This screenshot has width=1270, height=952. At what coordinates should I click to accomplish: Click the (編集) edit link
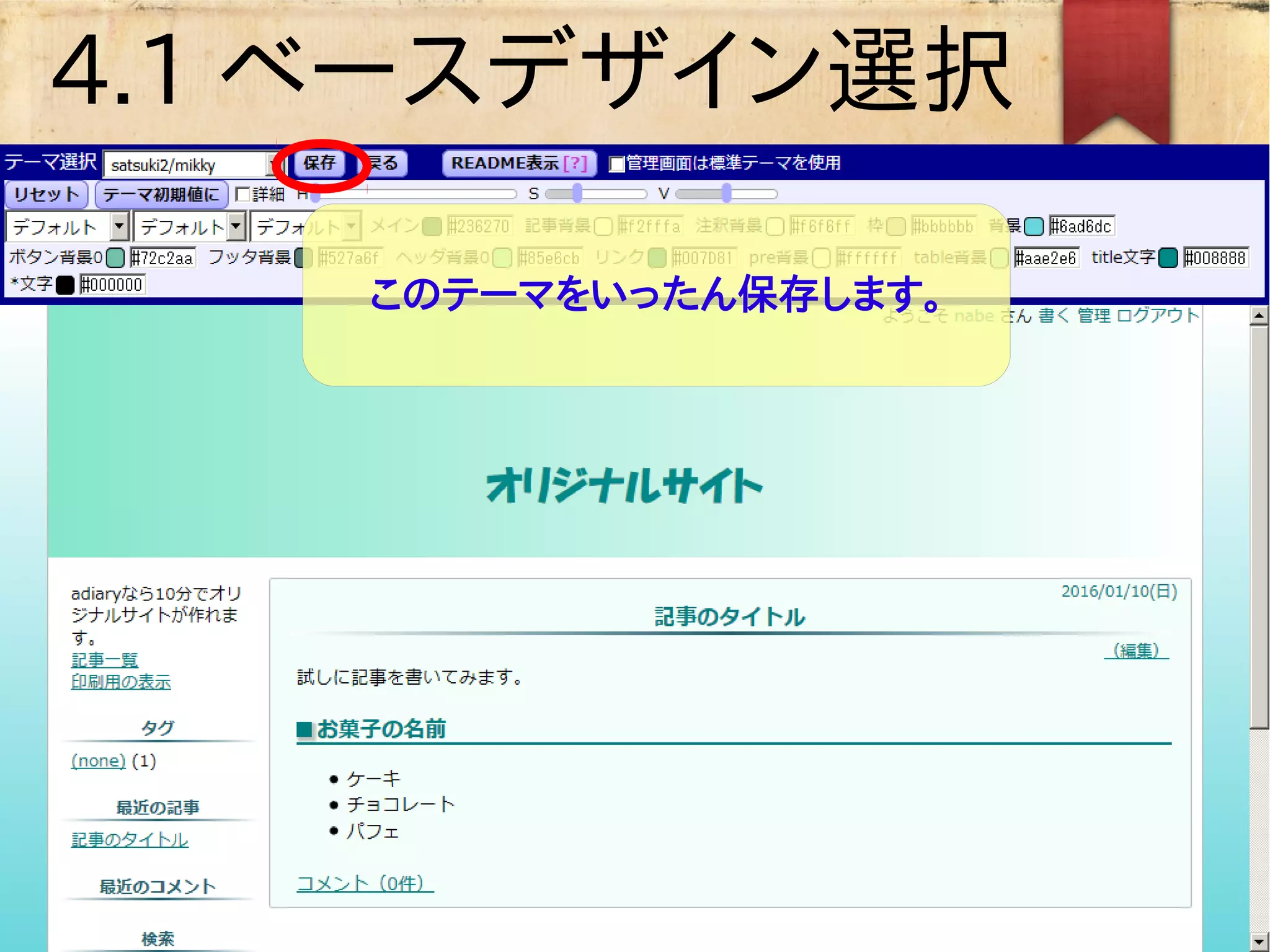coord(1136,651)
